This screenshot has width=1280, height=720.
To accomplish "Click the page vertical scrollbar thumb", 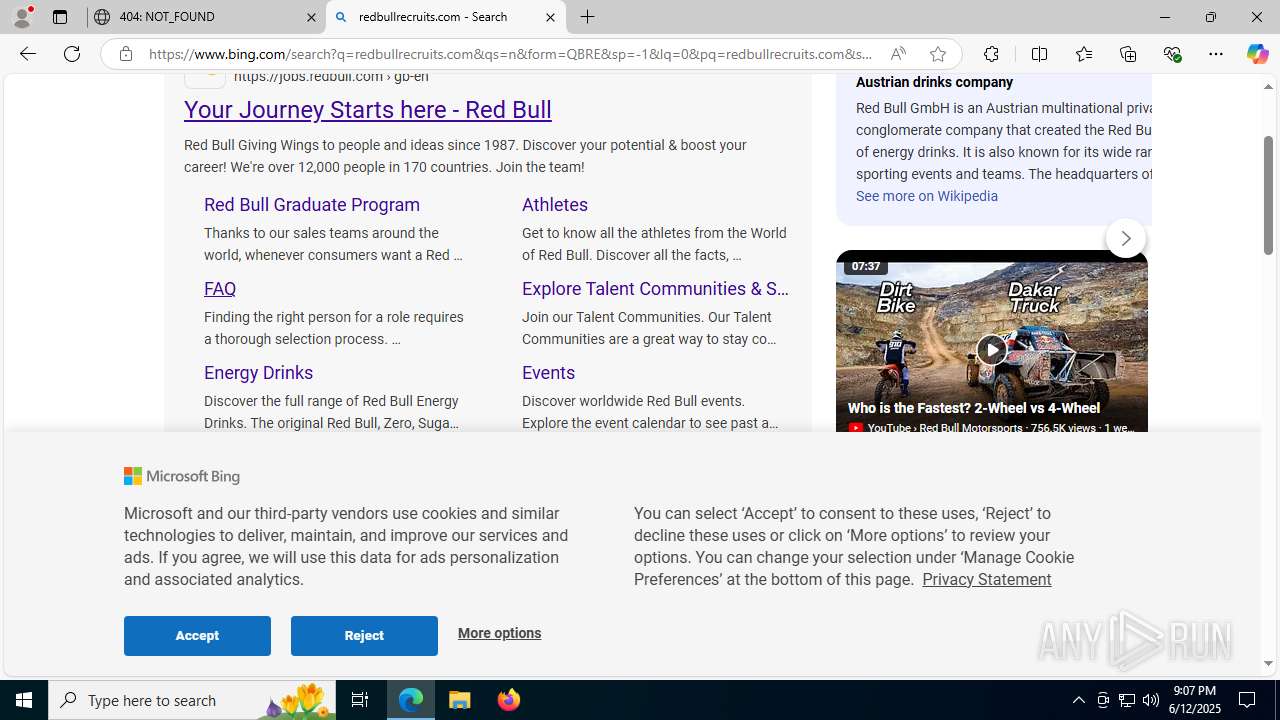I will [1268, 195].
